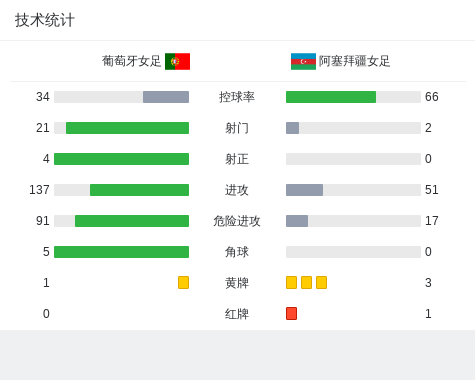Click Portugal's 射正 shots-on-target bar
This screenshot has height=380, width=475.
pyautogui.click(x=121, y=159)
